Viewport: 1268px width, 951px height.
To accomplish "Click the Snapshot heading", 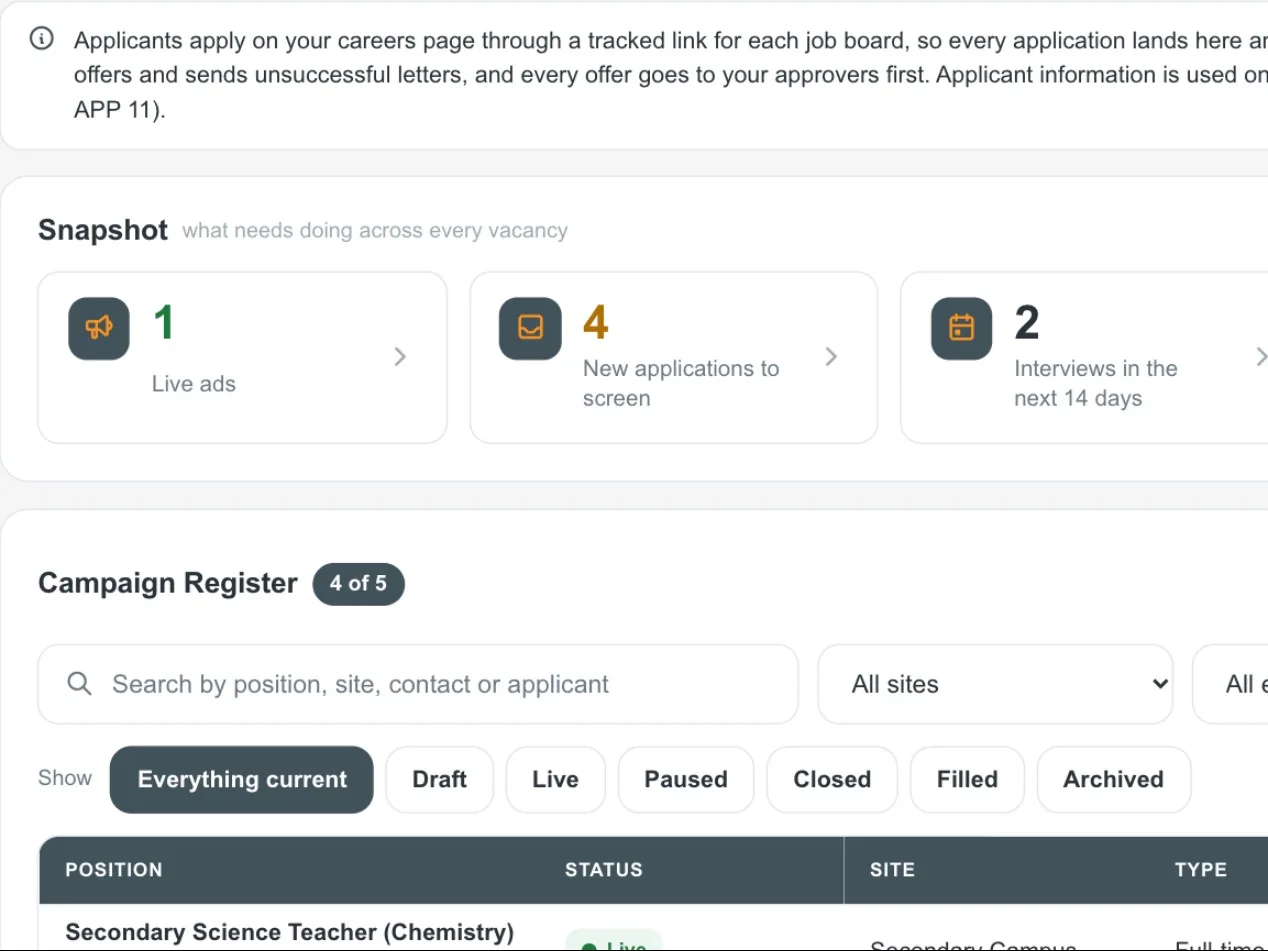I will click(x=103, y=230).
